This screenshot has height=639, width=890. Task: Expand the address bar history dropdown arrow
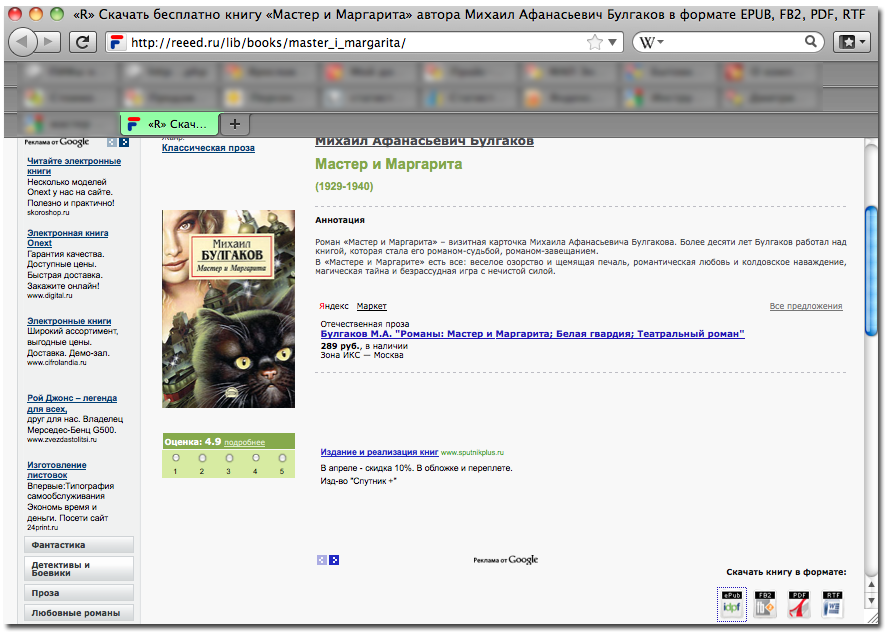(613, 43)
